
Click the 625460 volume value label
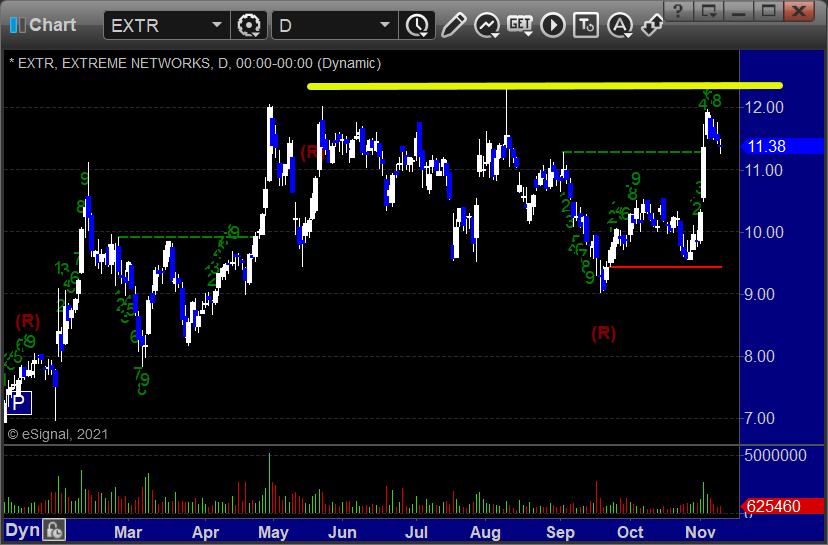783,506
